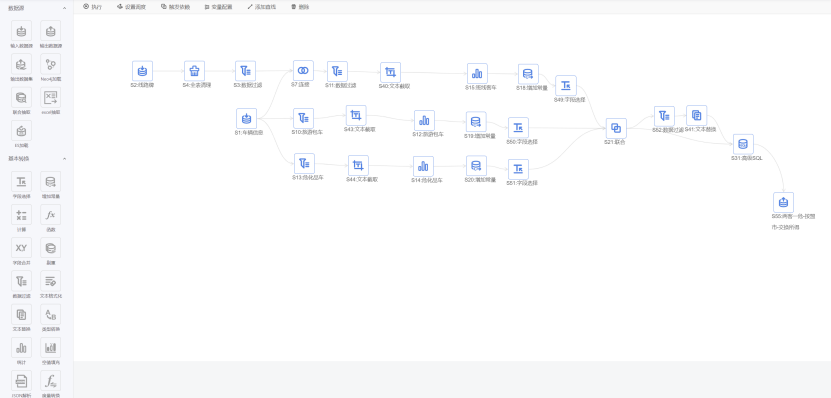Select the type conversion A-B palette icon

[50, 314]
